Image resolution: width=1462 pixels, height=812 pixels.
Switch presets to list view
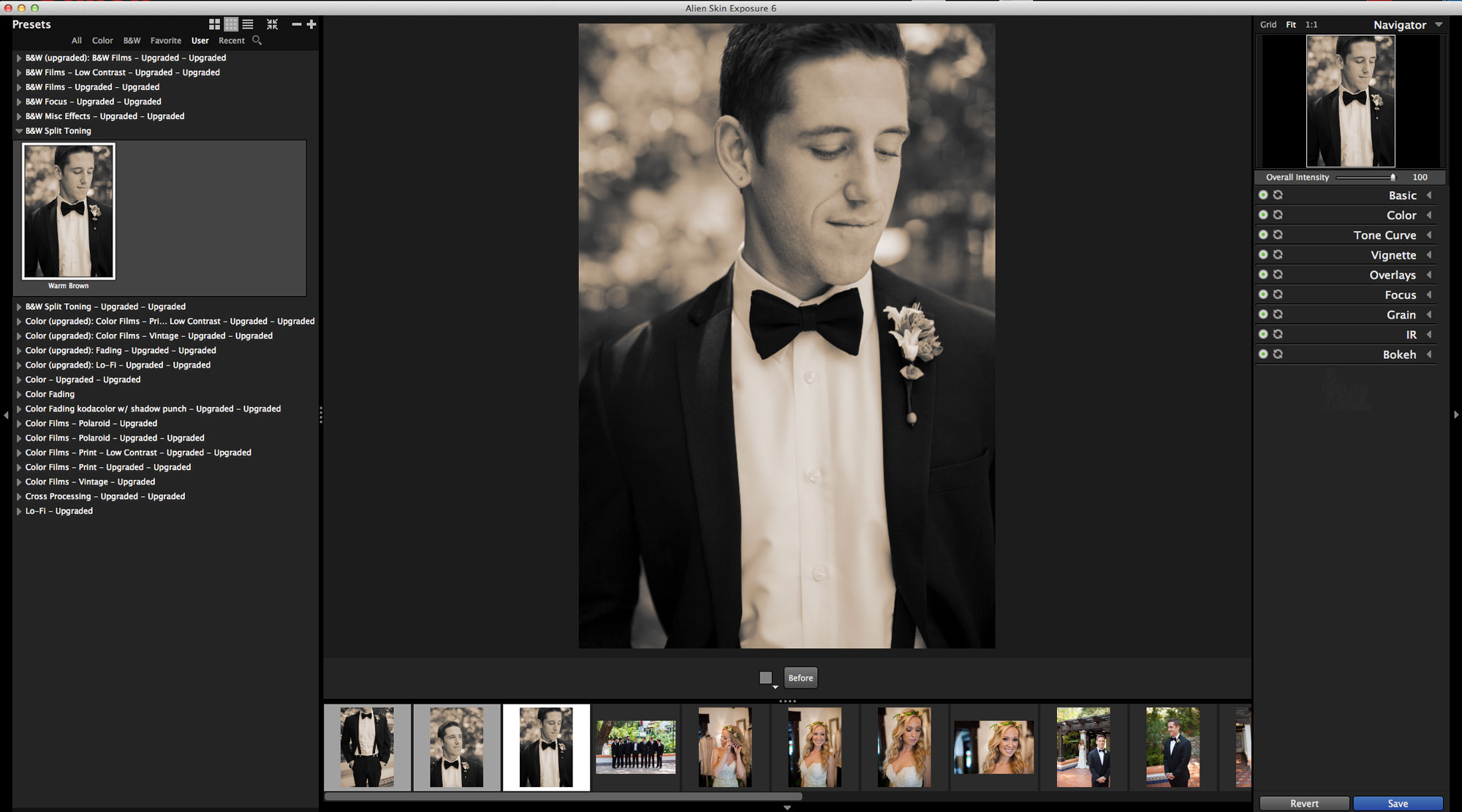coord(248,25)
